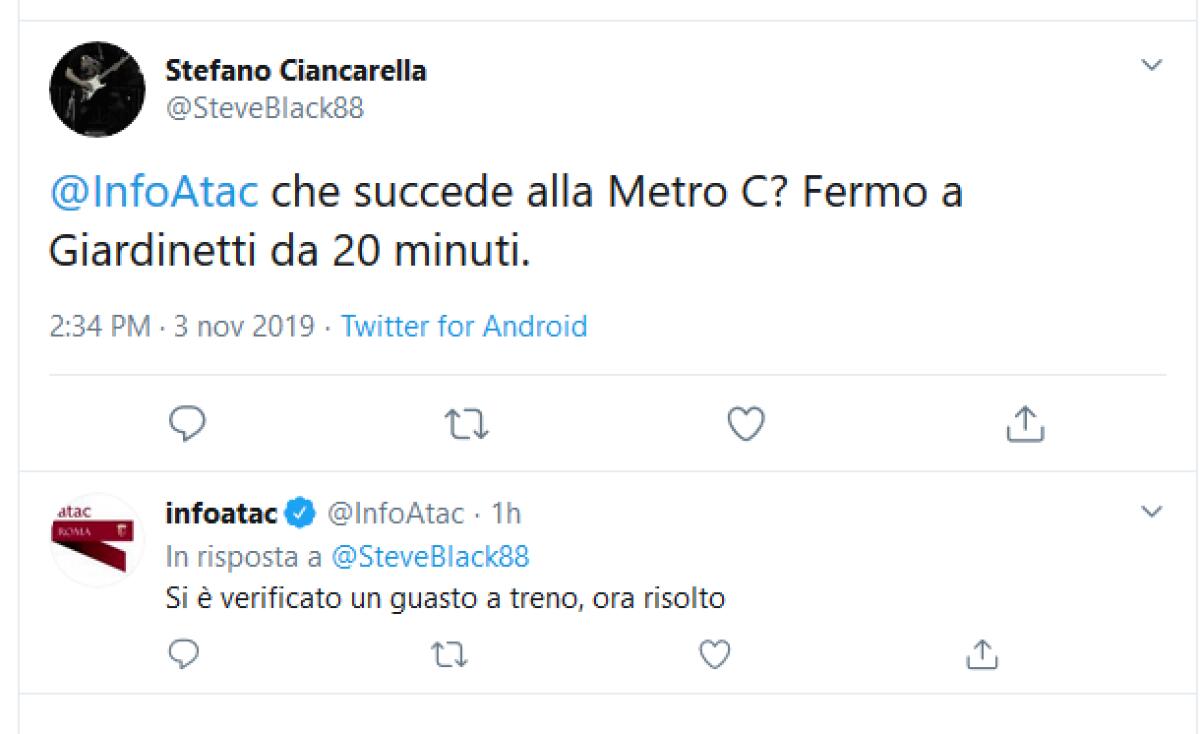
Task: Expand options menu on Stefano's tweet
Action: pyautogui.click(x=1150, y=62)
